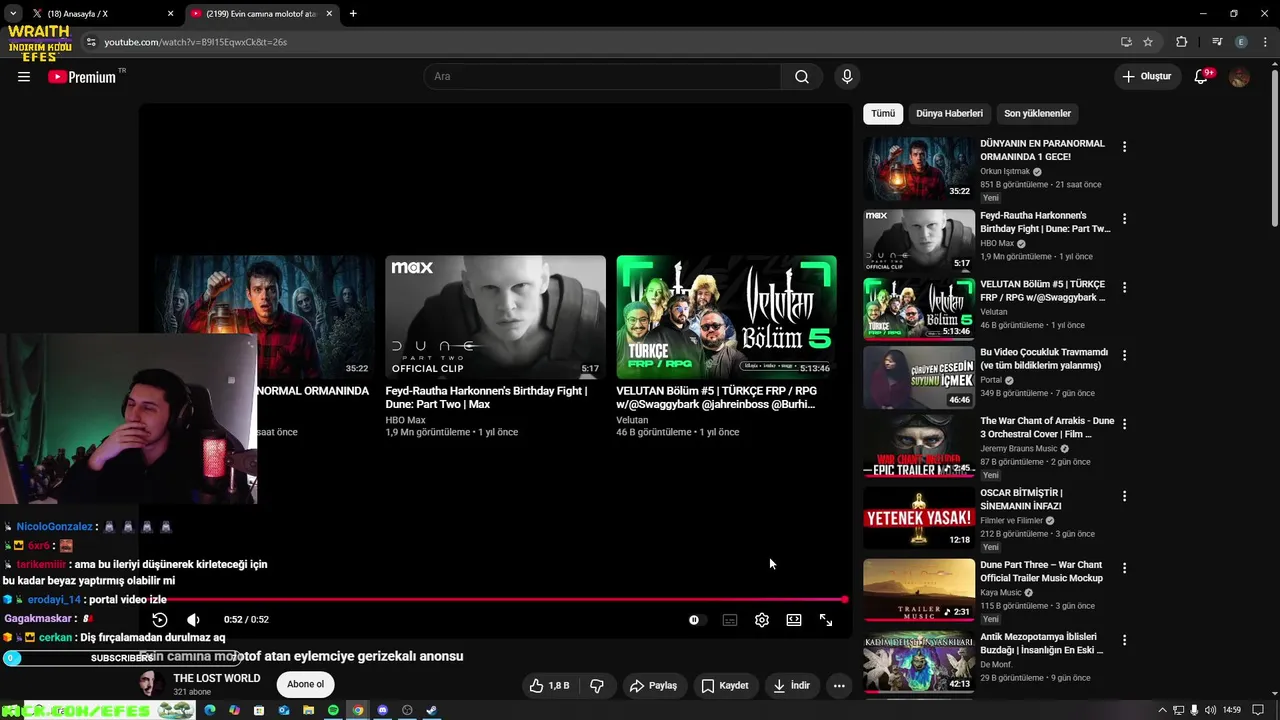Open THE LOST WORLD channel avatar
The height and width of the screenshot is (720, 1280).
coord(151,684)
